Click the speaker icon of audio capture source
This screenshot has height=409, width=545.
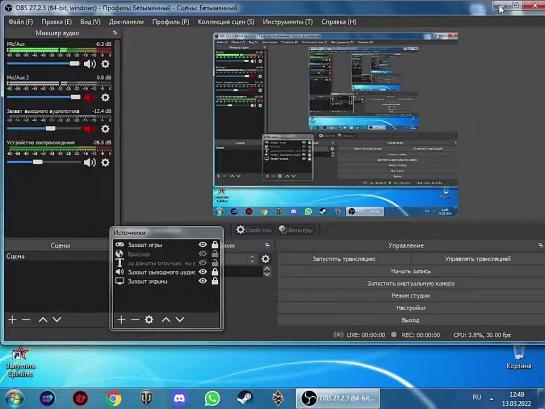tap(120, 272)
